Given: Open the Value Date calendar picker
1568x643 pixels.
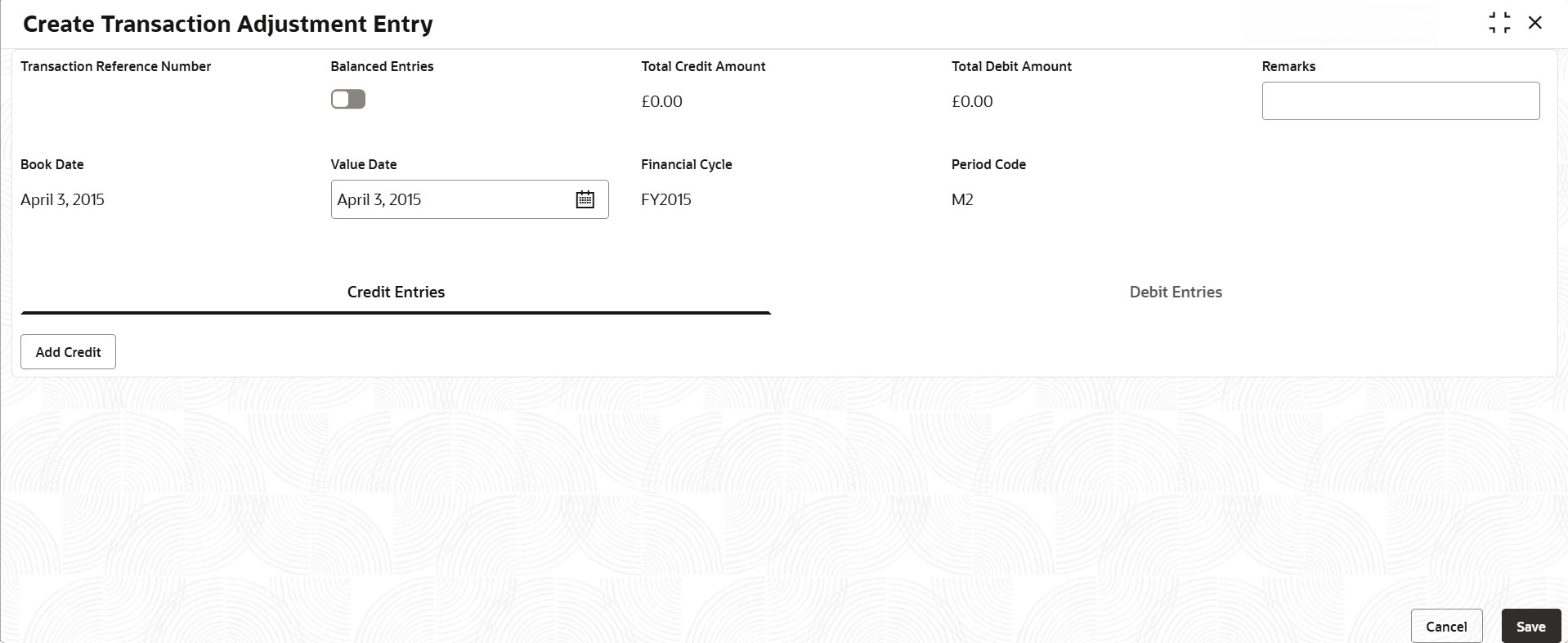Looking at the screenshot, I should pyautogui.click(x=585, y=199).
